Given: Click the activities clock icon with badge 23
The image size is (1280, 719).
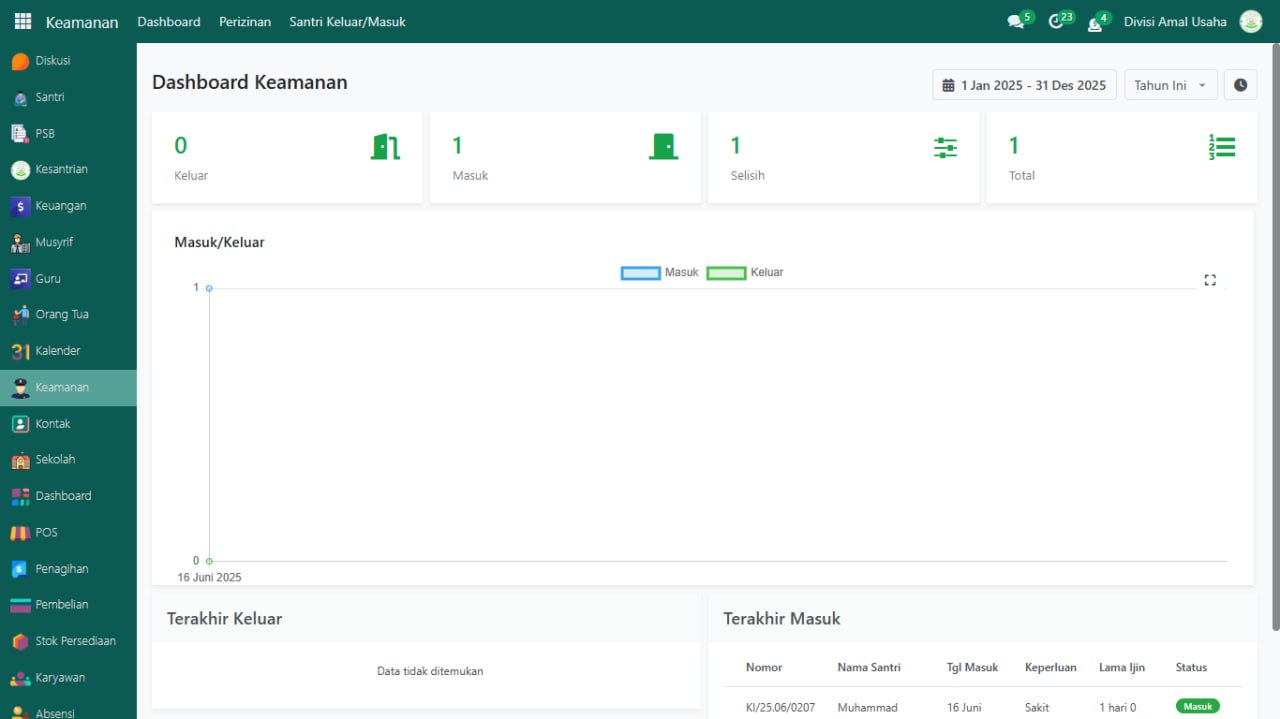Looking at the screenshot, I should click(x=1056, y=22).
